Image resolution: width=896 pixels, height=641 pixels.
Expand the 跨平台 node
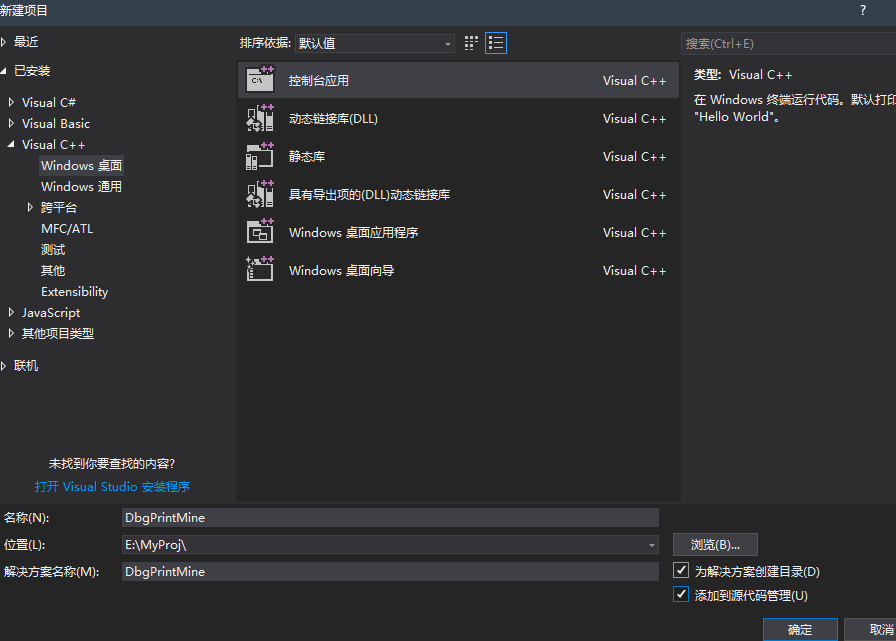(x=30, y=207)
